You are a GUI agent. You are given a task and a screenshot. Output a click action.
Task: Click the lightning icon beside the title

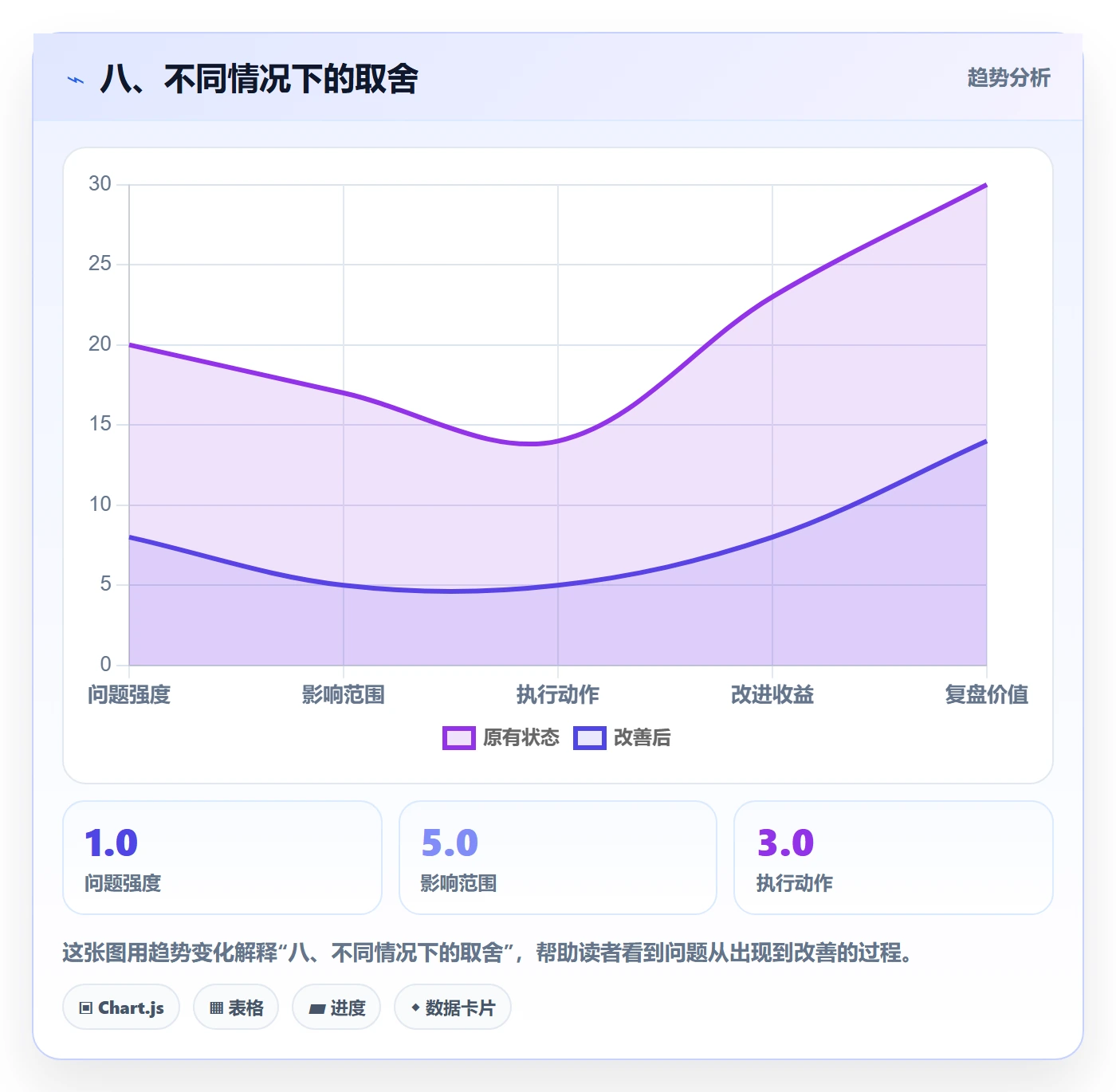[76, 80]
